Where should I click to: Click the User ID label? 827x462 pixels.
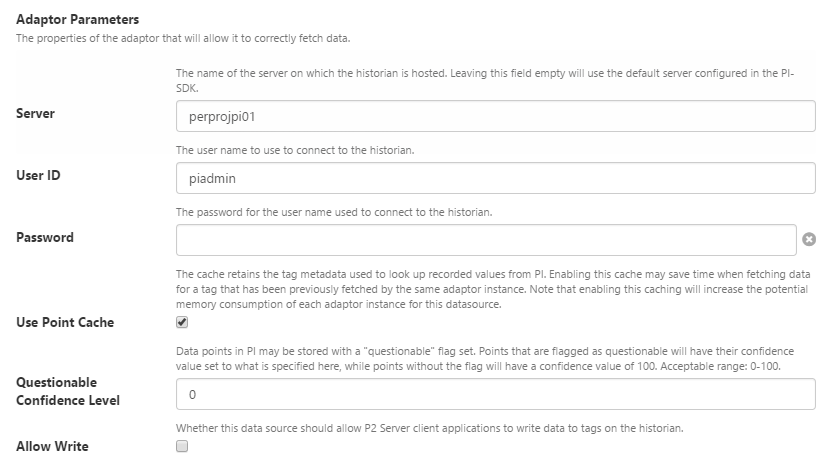point(38,175)
